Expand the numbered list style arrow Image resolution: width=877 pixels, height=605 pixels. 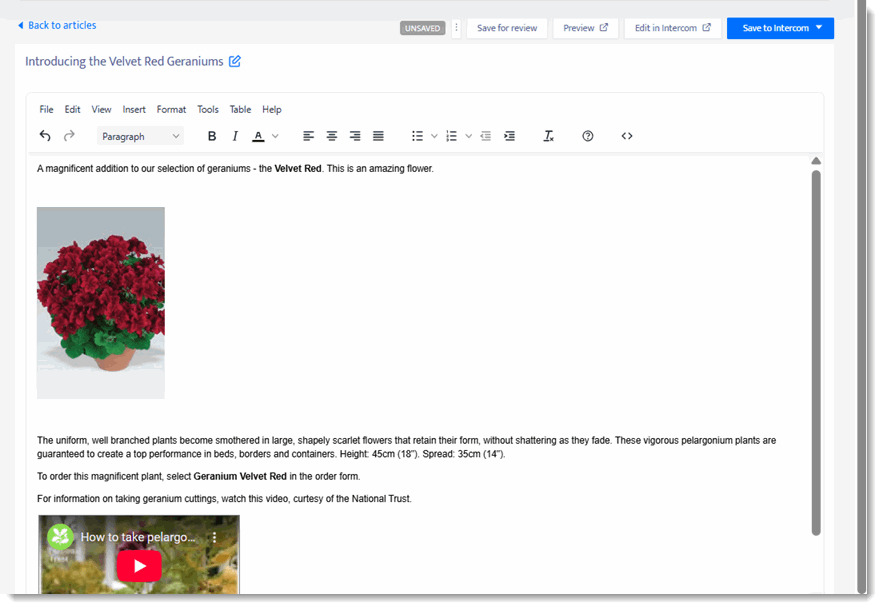[469, 136]
